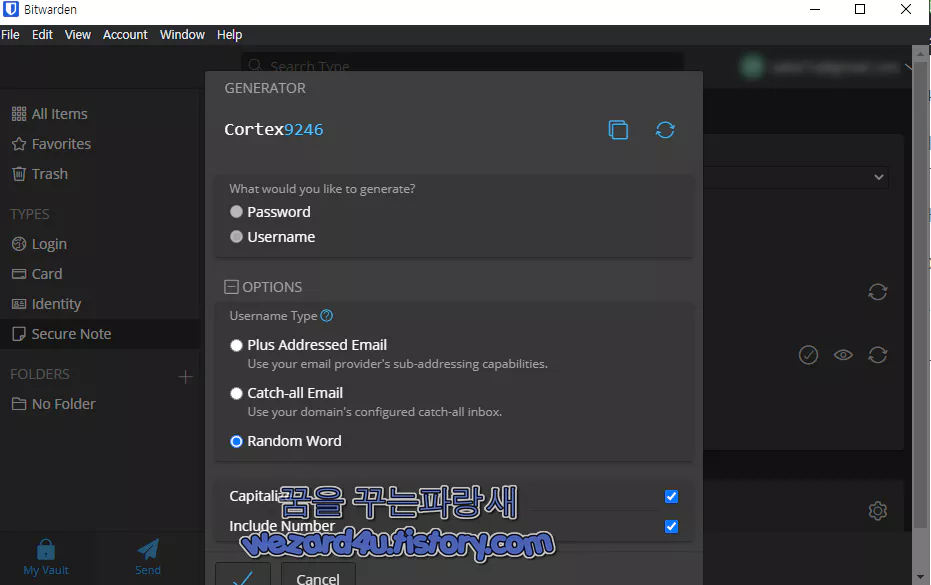Collapse the OPTIONS section
Image resolution: width=931 pixels, height=585 pixels.
click(x=231, y=287)
